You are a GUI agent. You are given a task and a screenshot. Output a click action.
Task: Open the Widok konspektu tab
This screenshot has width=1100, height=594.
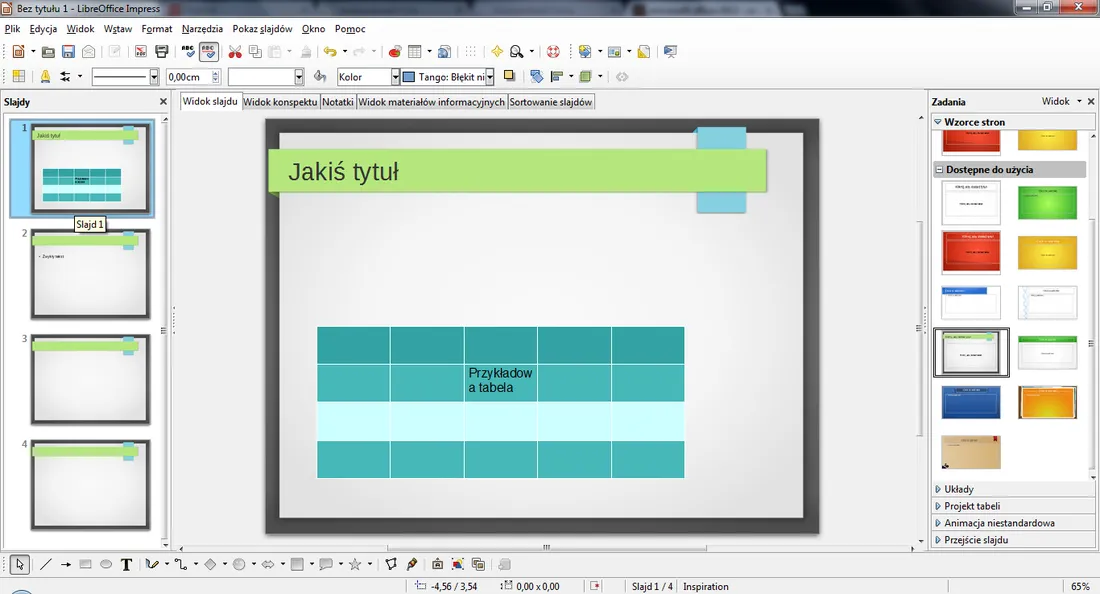(280, 102)
